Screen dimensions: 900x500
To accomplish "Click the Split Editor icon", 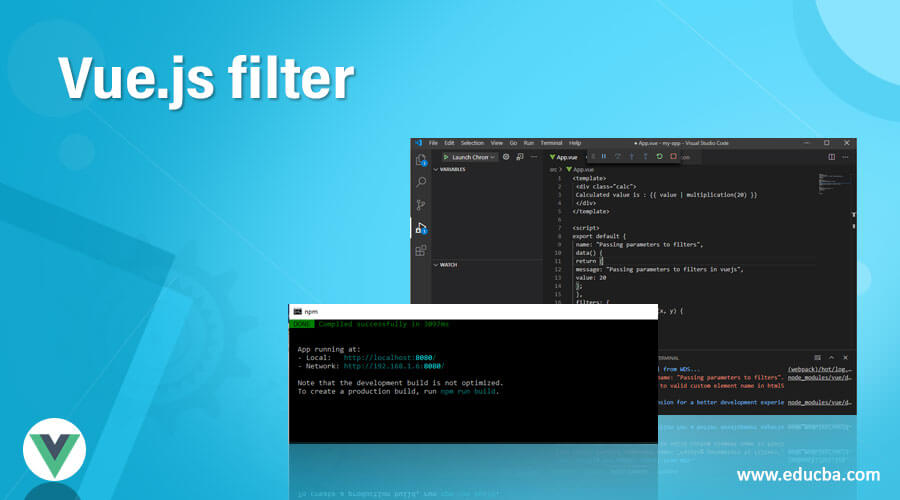I will pos(831,157).
